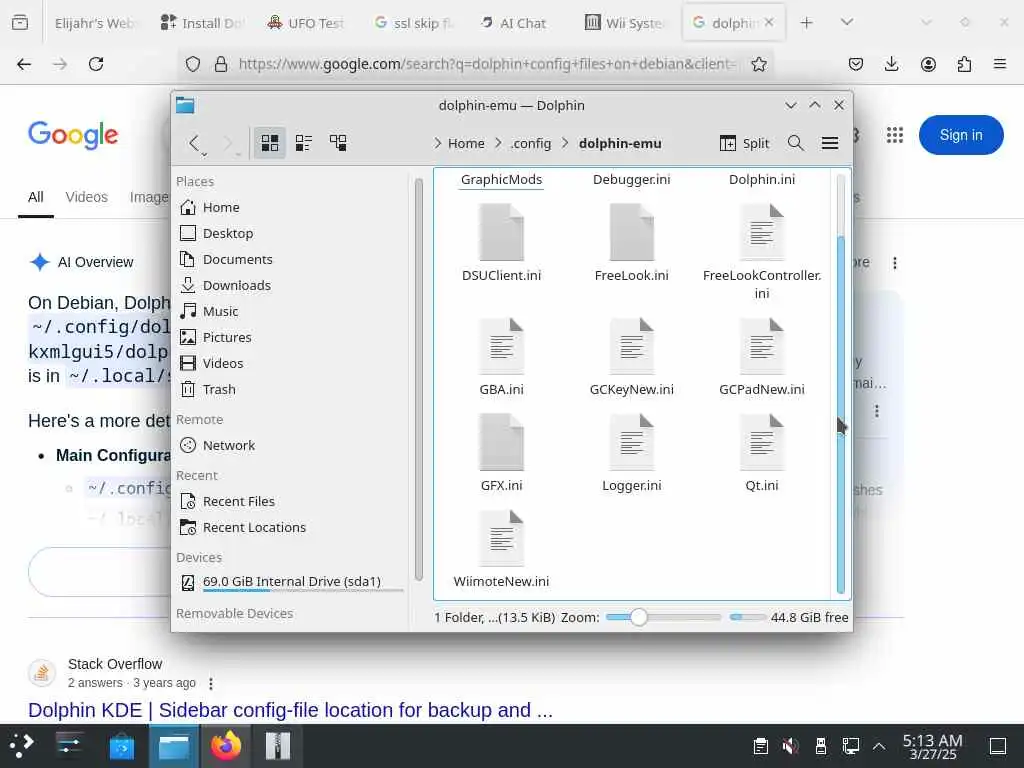Open search in Dolphin file manager
Screen dimensions: 1024x768
(795, 143)
